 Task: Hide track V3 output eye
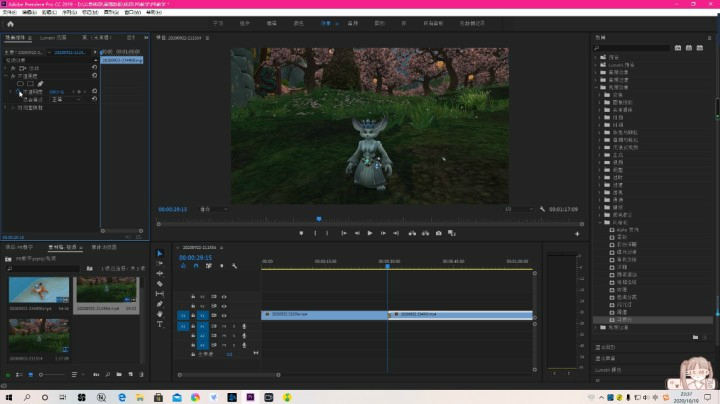coord(224,297)
